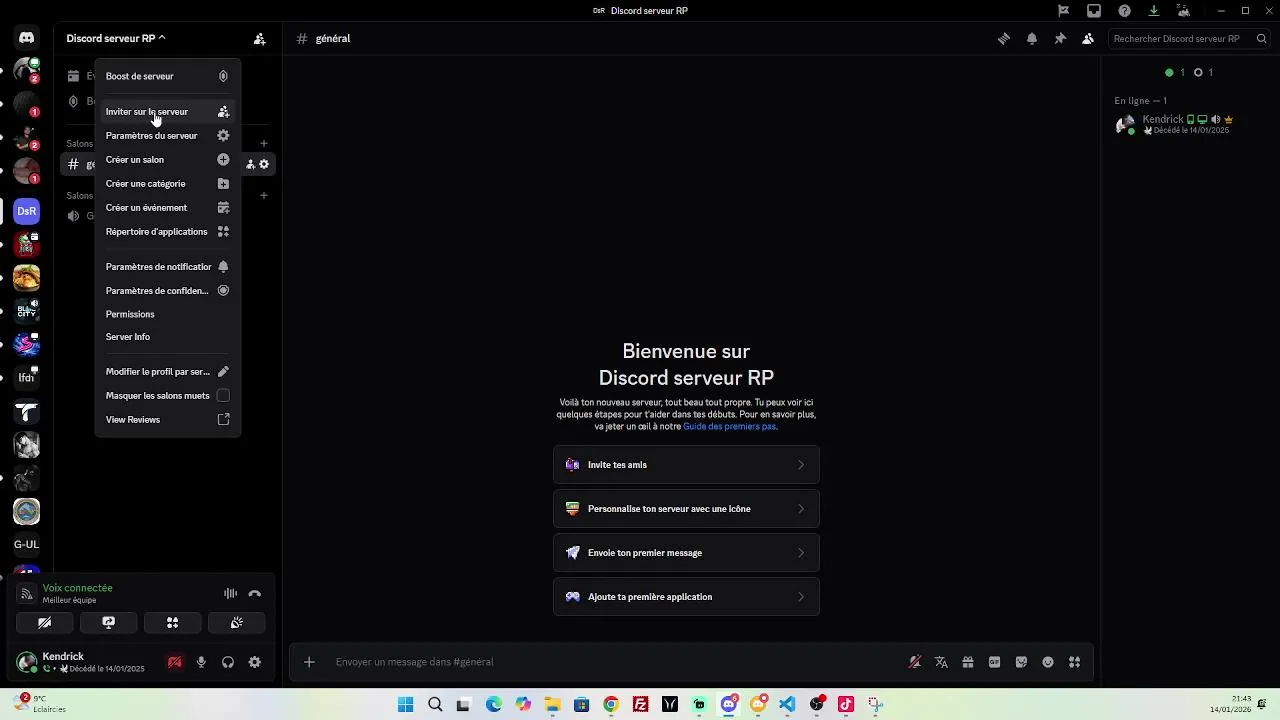1280x720 pixels.
Task: Start an activity from voice panel
Action: click(173, 623)
